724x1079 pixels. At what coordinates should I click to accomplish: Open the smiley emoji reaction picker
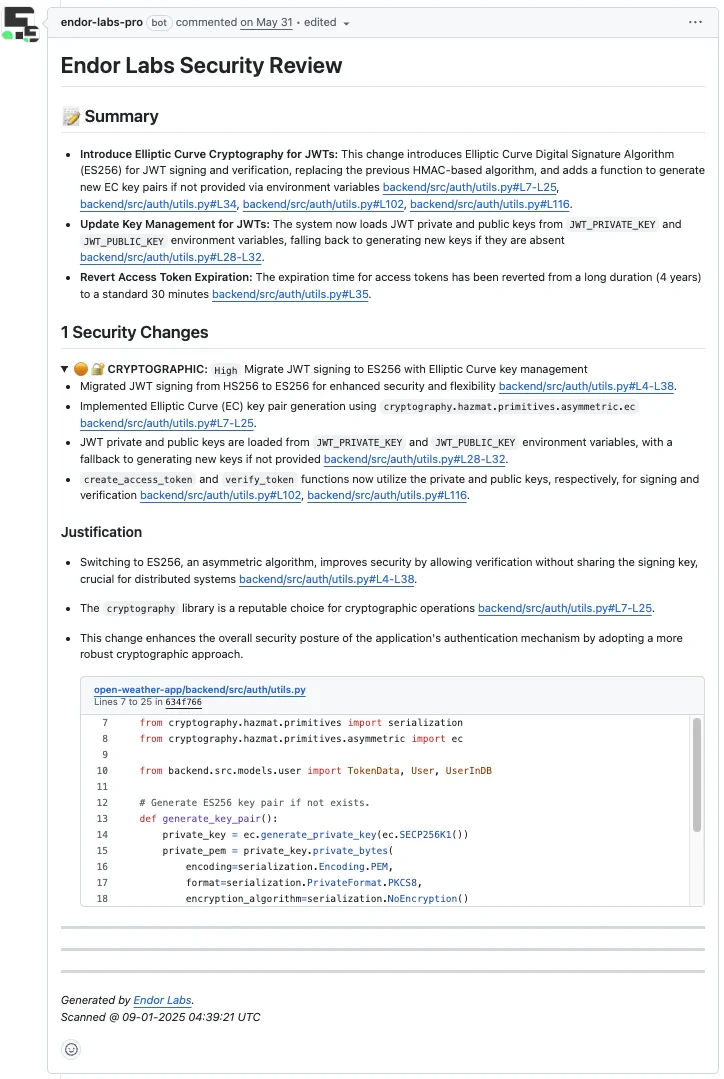point(70,1049)
